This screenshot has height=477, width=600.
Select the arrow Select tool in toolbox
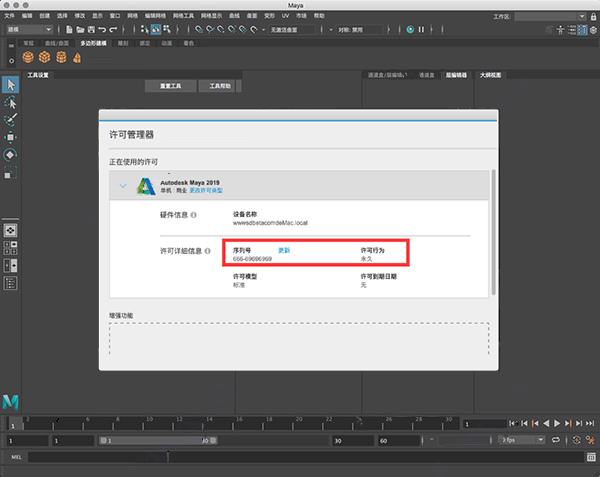point(10,85)
